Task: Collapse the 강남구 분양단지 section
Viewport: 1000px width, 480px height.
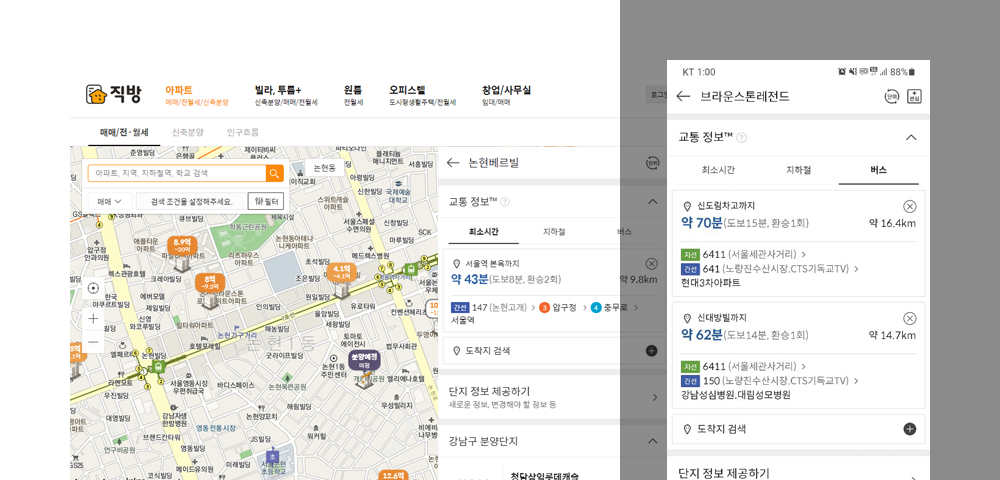Action: [x=652, y=441]
